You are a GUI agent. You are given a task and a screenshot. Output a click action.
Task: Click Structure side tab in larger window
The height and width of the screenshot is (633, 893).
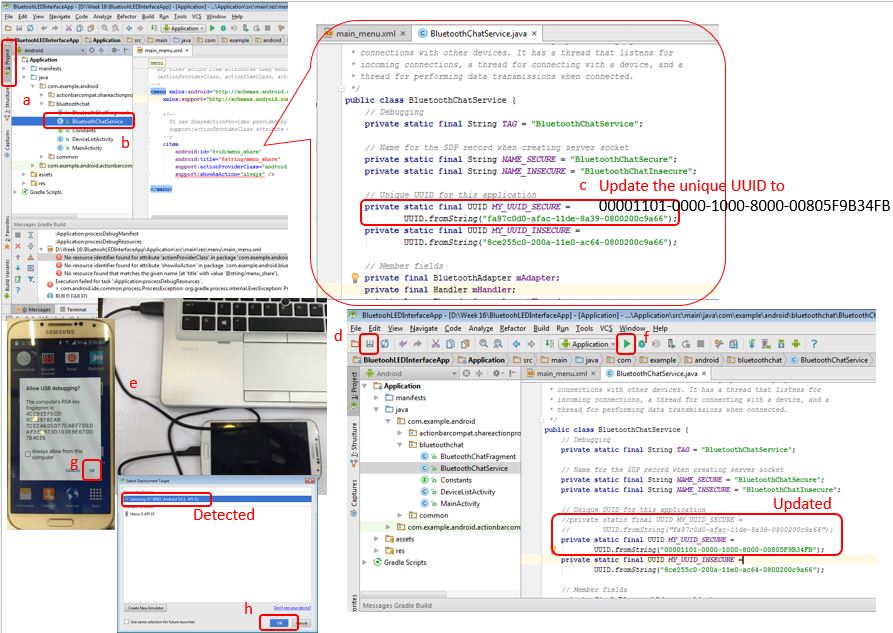coord(354,447)
